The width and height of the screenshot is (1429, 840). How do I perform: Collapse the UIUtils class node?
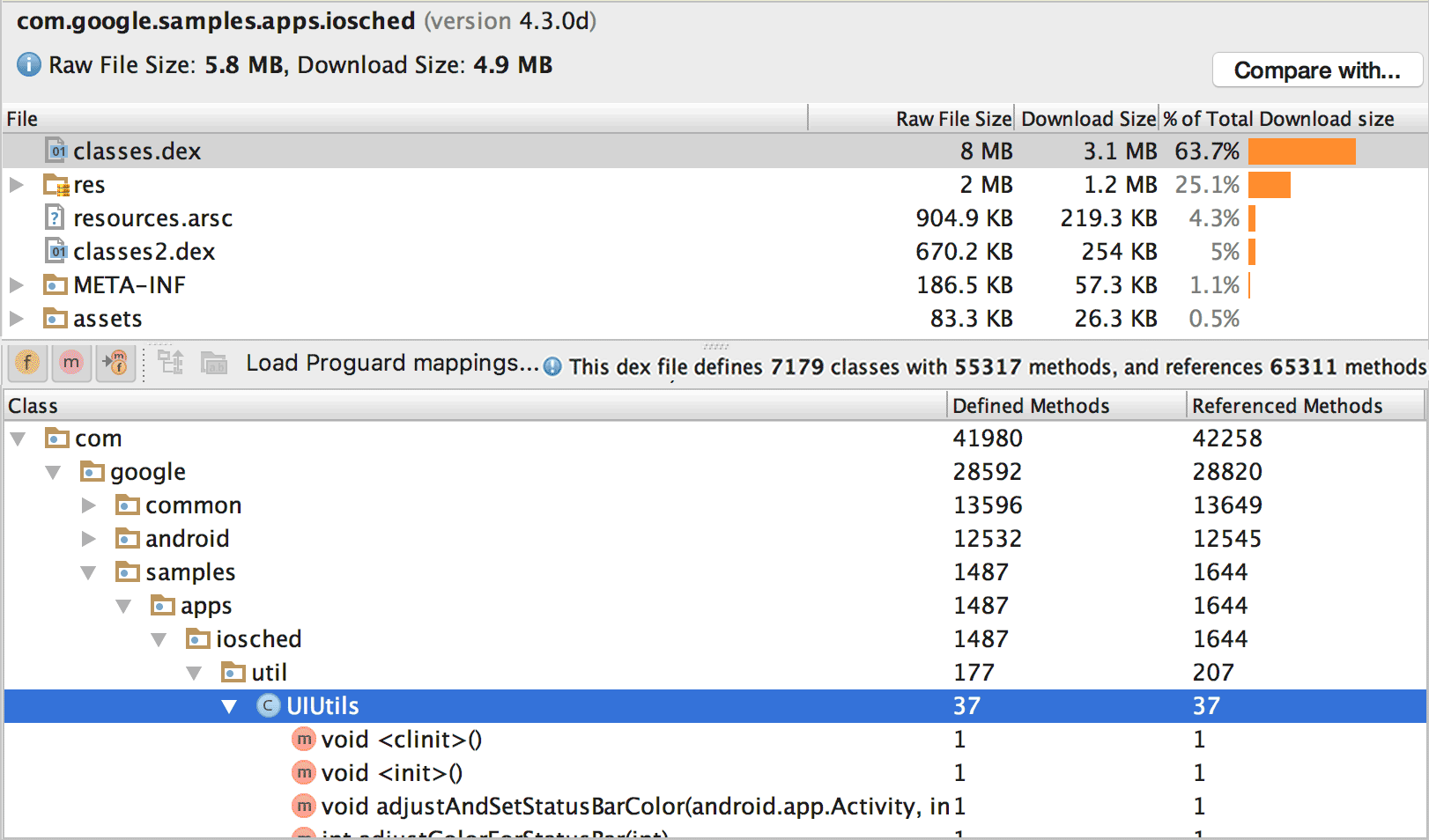pyautogui.click(x=229, y=705)
